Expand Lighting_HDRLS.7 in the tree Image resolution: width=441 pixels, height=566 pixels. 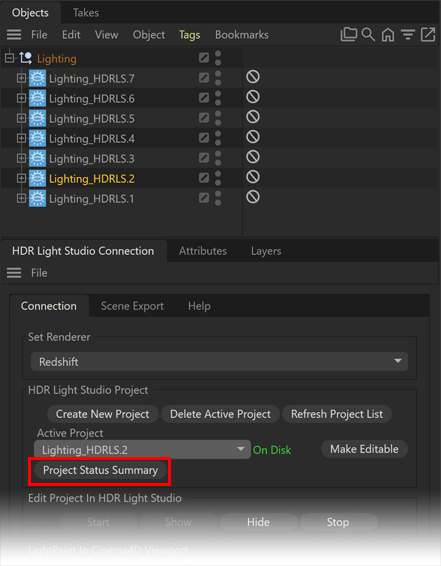click(x=21, y=78)
